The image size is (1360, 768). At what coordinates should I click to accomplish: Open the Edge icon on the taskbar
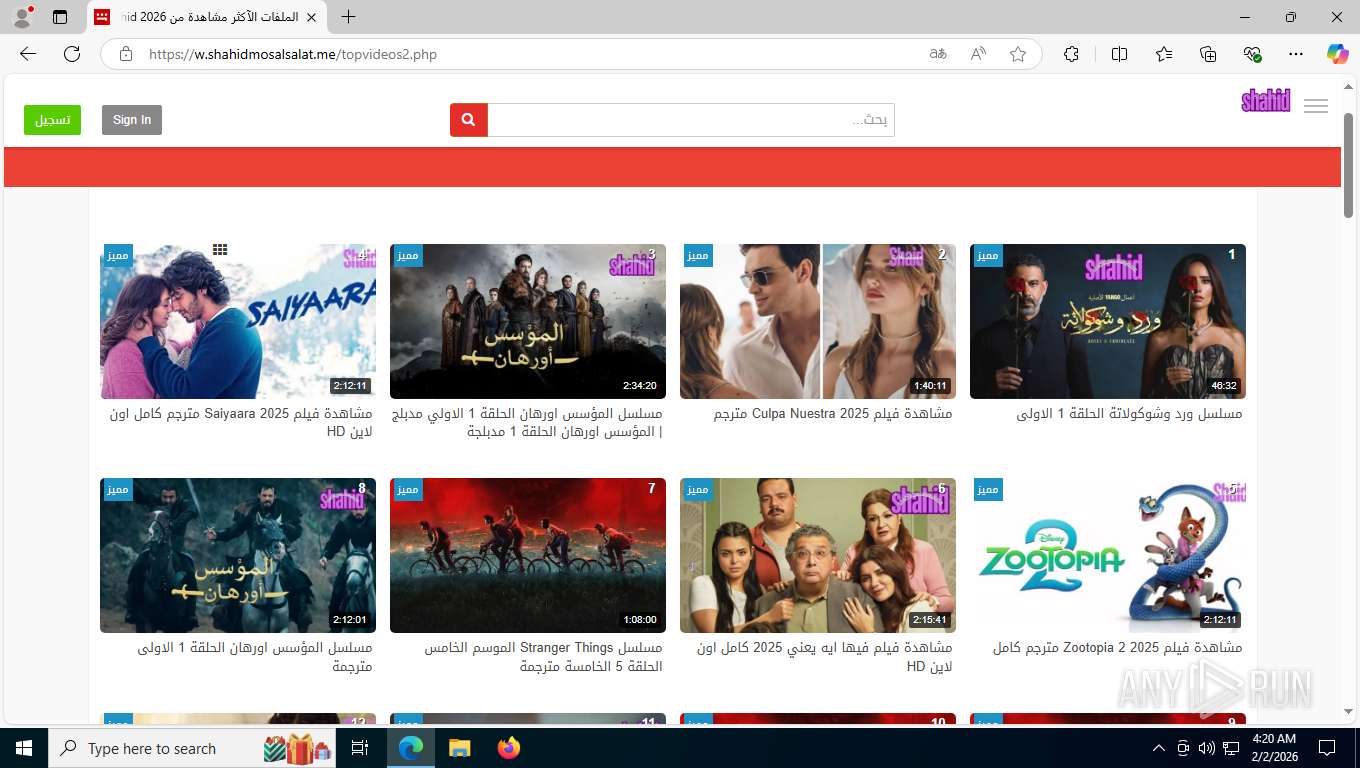411,748
